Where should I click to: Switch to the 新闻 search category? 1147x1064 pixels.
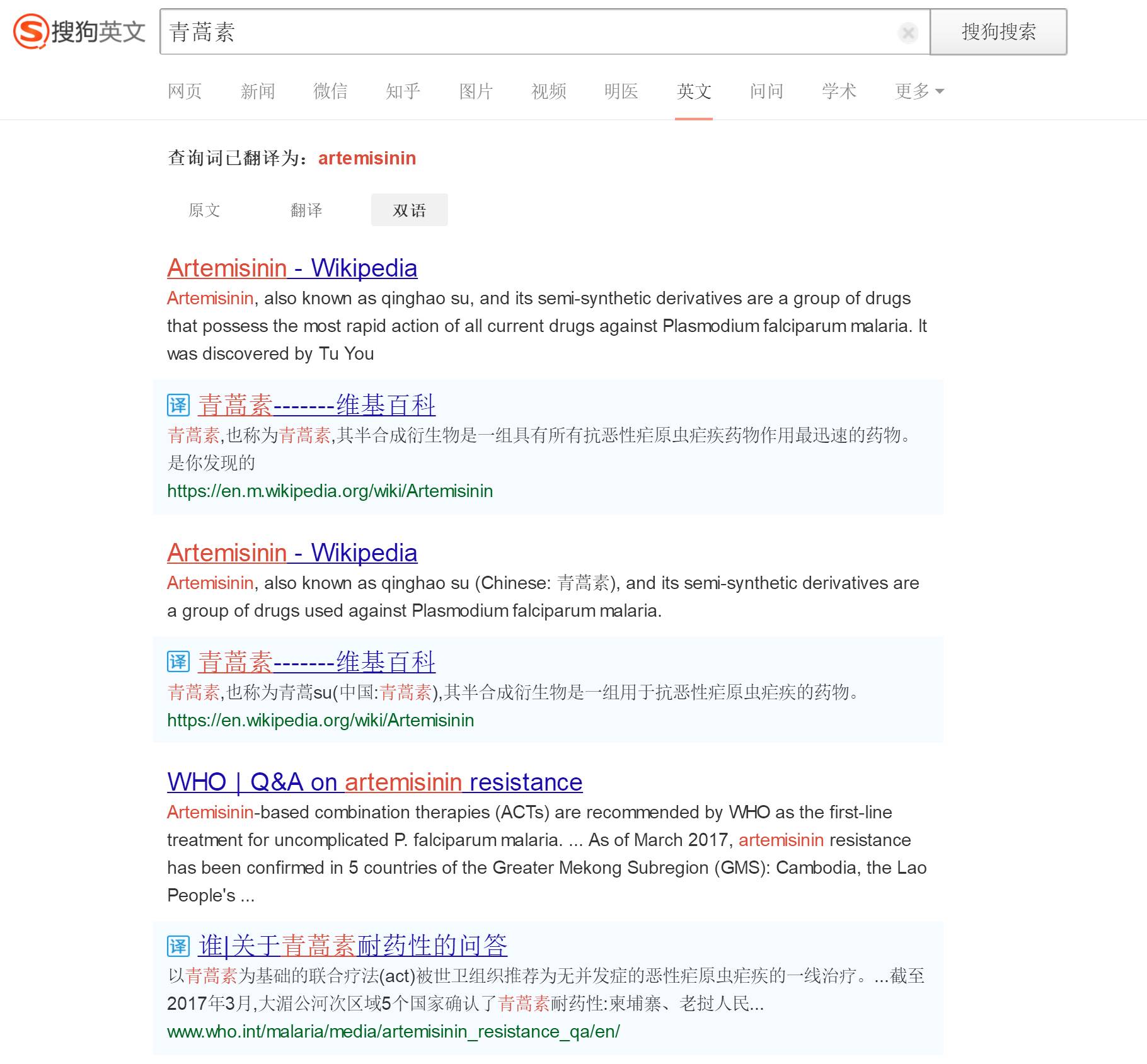click(258, 91)
